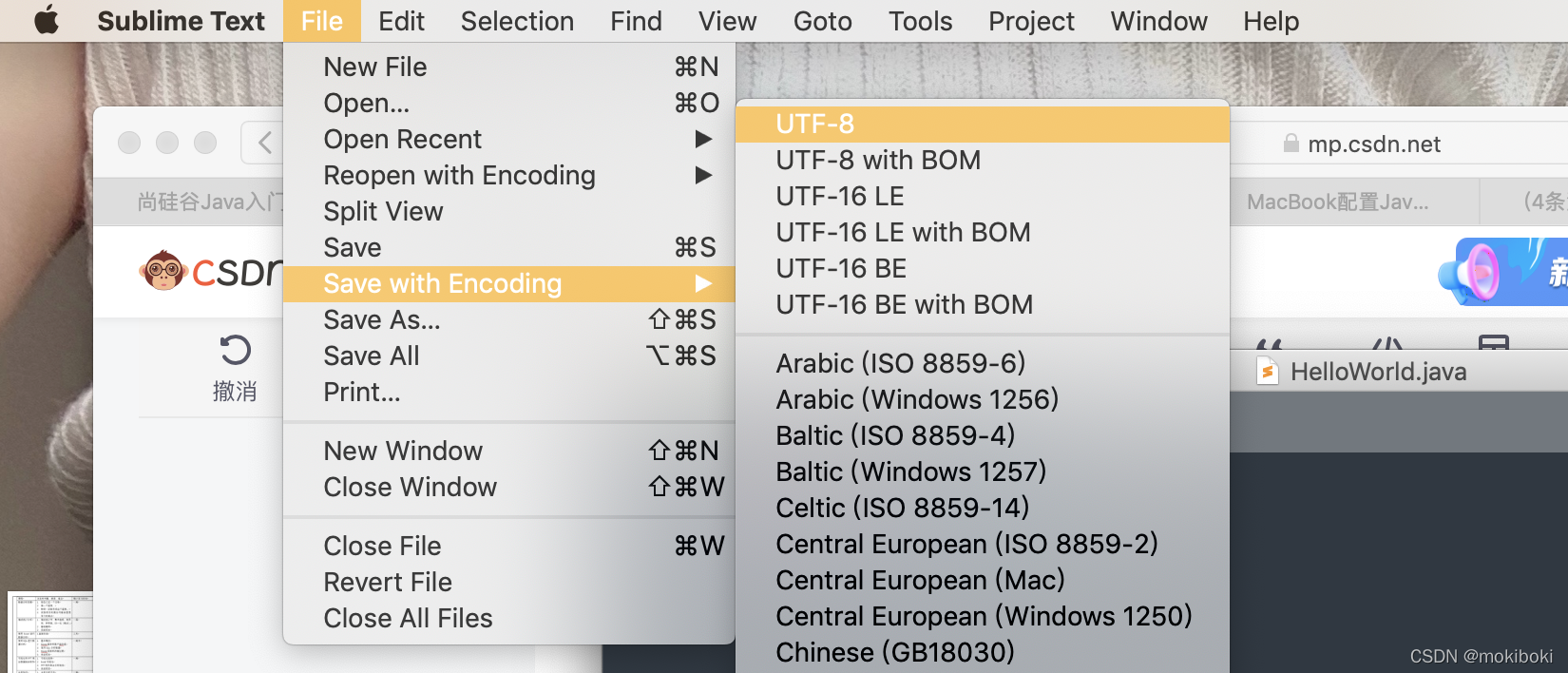Select UTF-16 BE encoding
The width and height of the screenshot is (1568, 673).
coord(983,268)
